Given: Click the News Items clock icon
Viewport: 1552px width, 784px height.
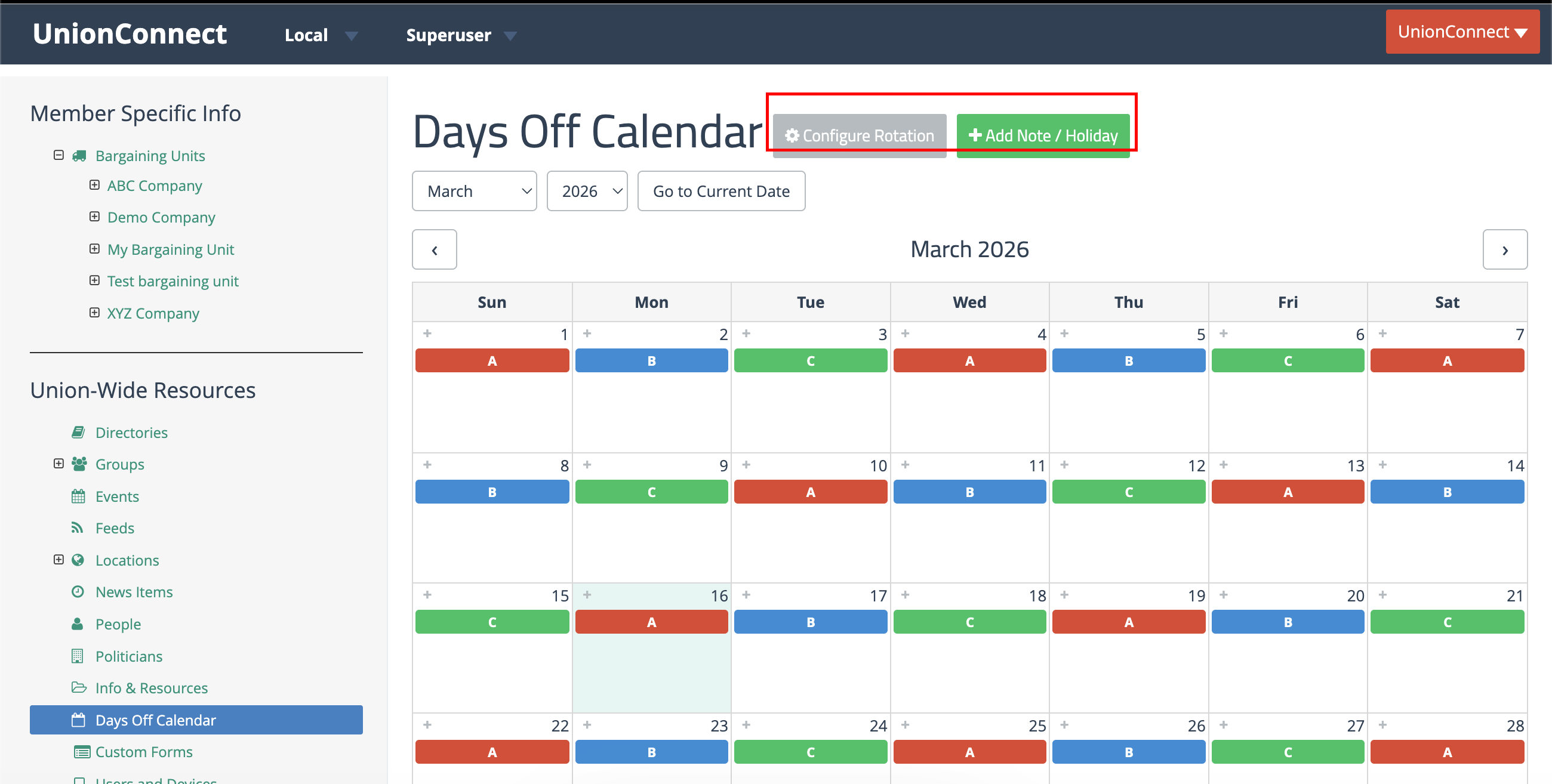Looking at the screenshot, I should pyautogui.click(x=78, y=591).
